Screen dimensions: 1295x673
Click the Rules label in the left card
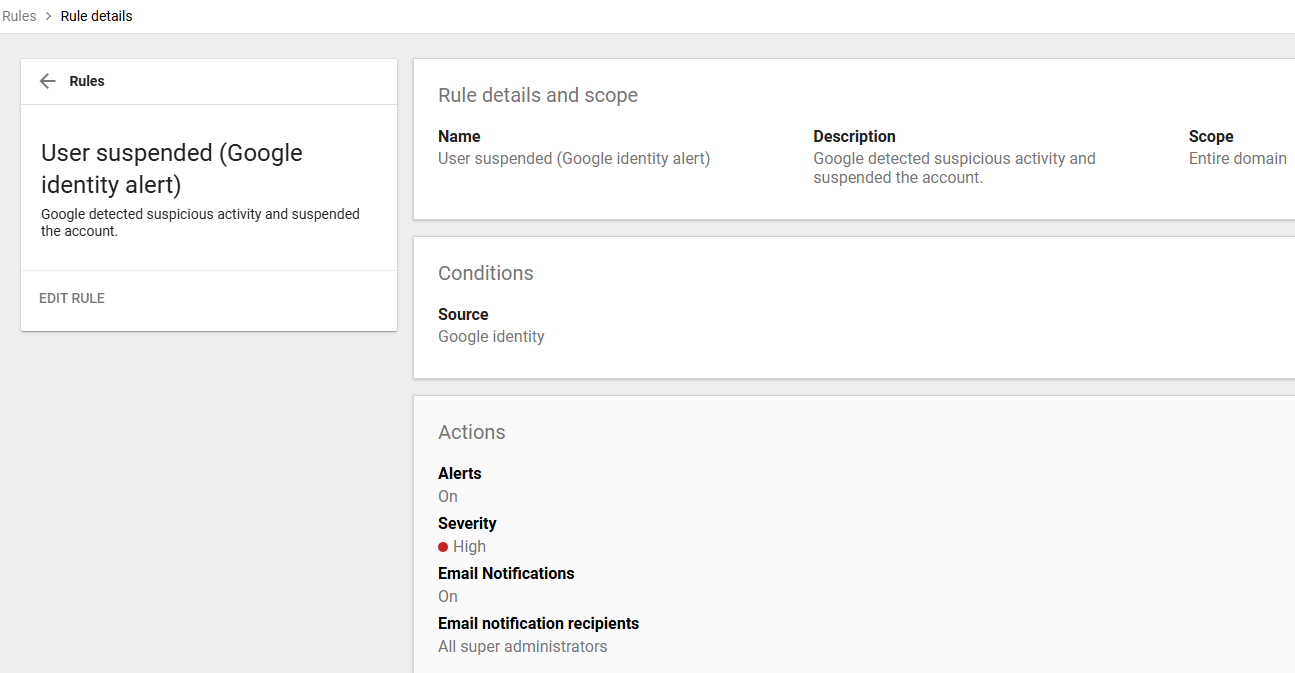coord(87,81)
